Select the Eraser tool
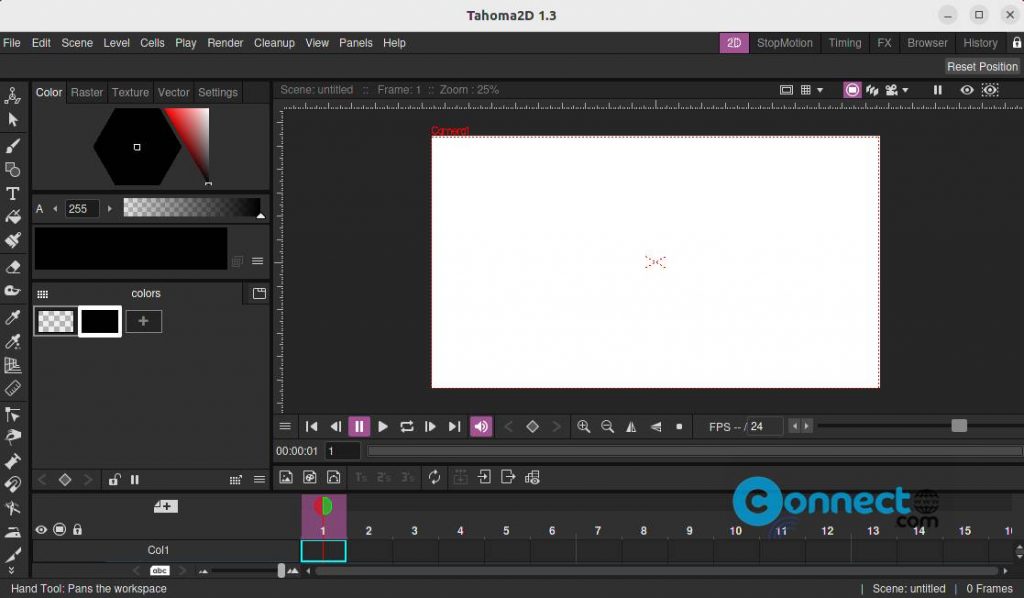 click(x=13, y=267)
